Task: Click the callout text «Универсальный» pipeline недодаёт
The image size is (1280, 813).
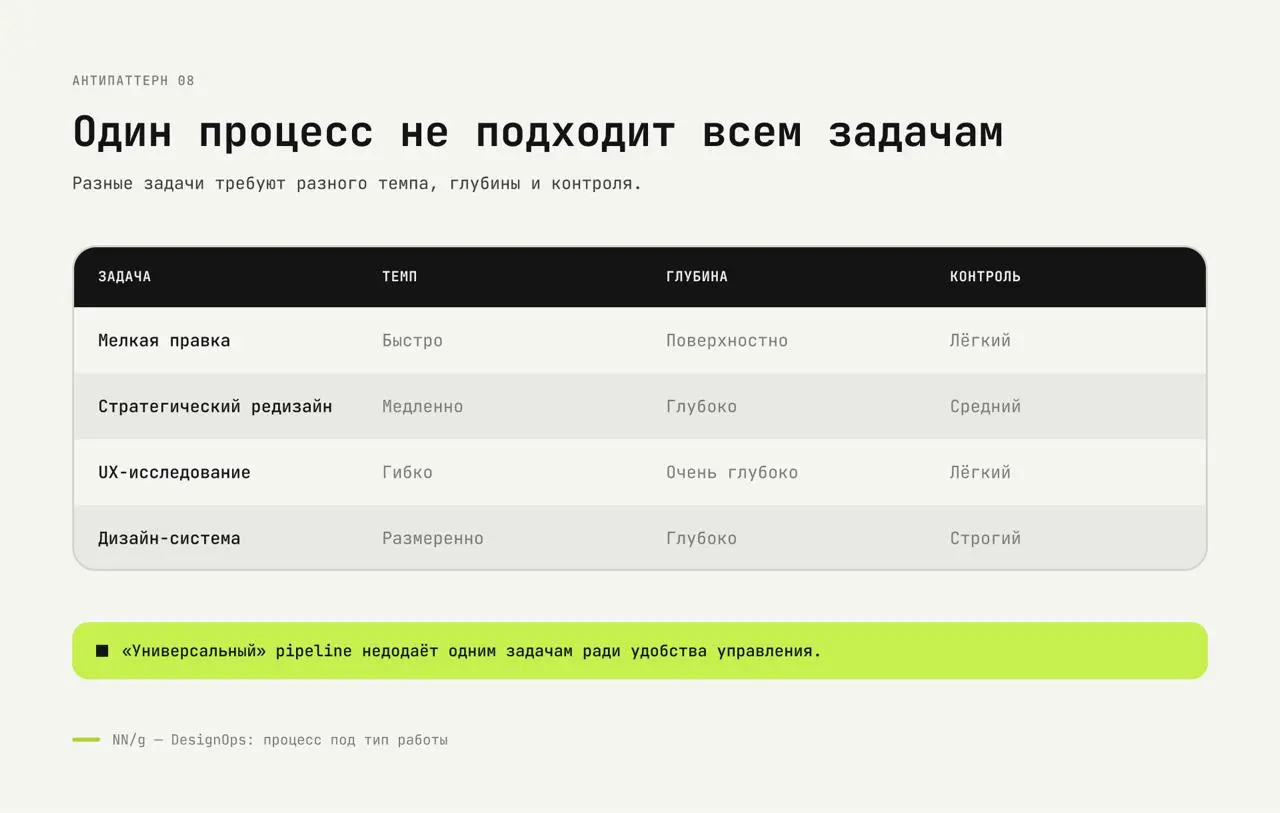Action: 280,651
